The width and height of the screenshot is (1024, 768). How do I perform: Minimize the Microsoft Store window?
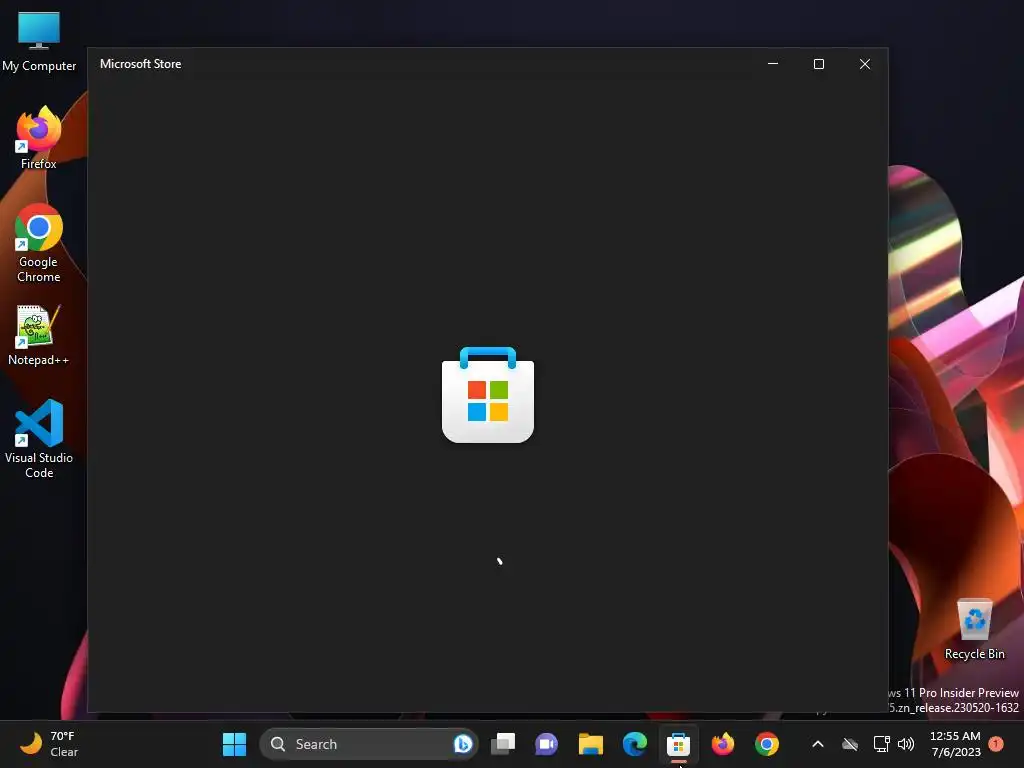pyautogui.click(x=773, y=64)
